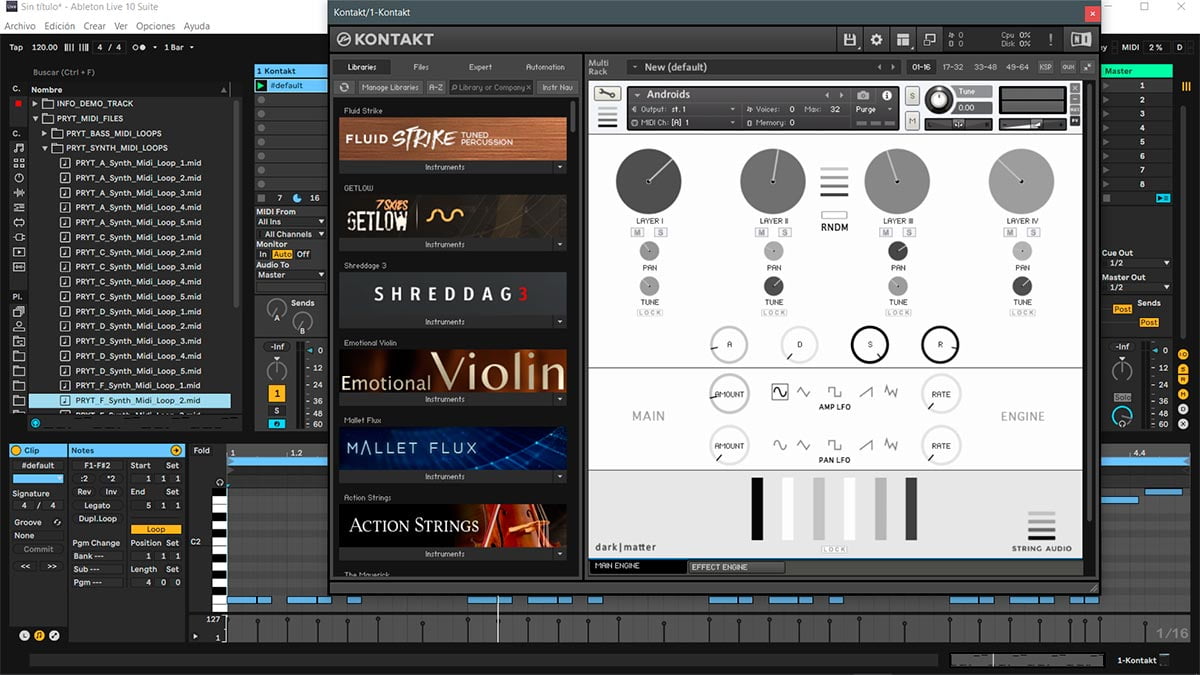
Task: Collapse PRYT_SYNTH_MIDI_LOOPS folder
Action: tap(45, 148)
